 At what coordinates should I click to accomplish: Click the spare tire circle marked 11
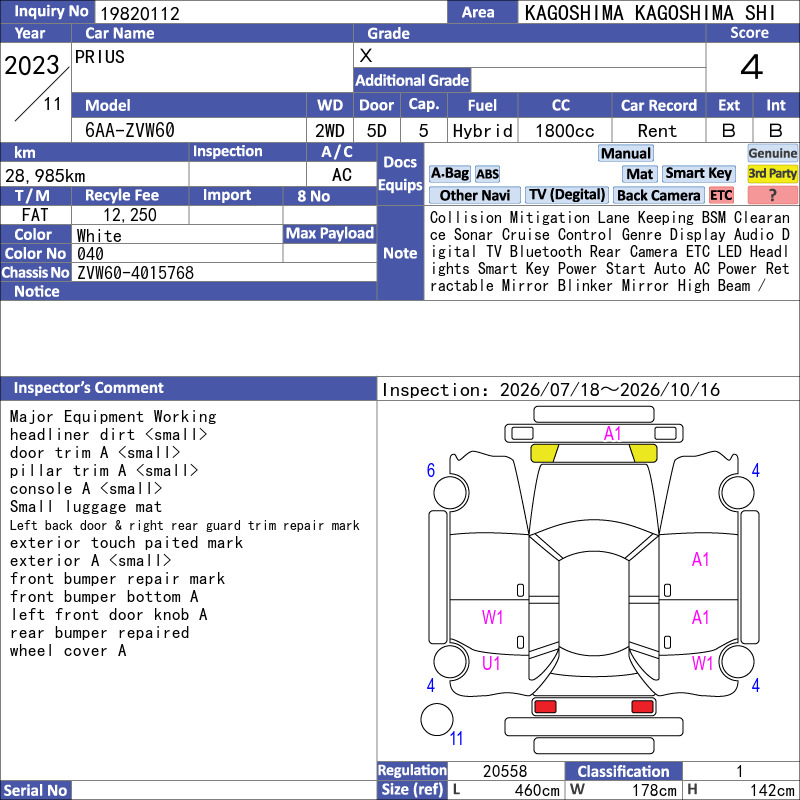[x=437, y=719]
